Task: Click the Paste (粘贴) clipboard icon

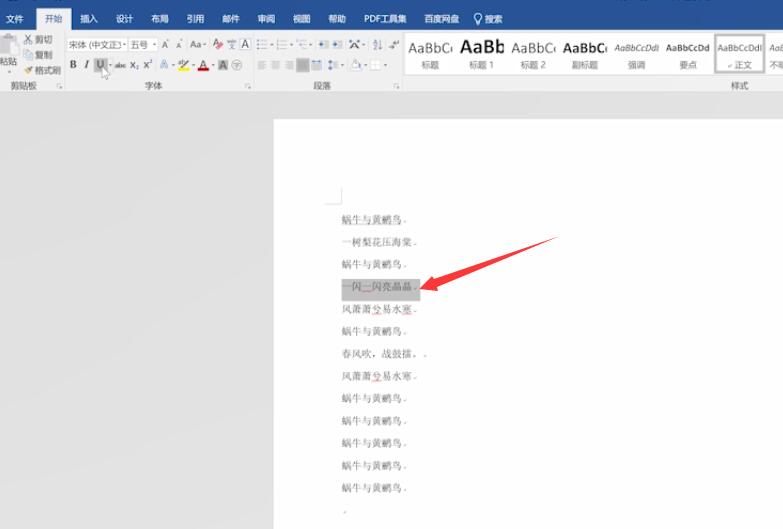Action: pyautogui.click(x=8, y=44)
